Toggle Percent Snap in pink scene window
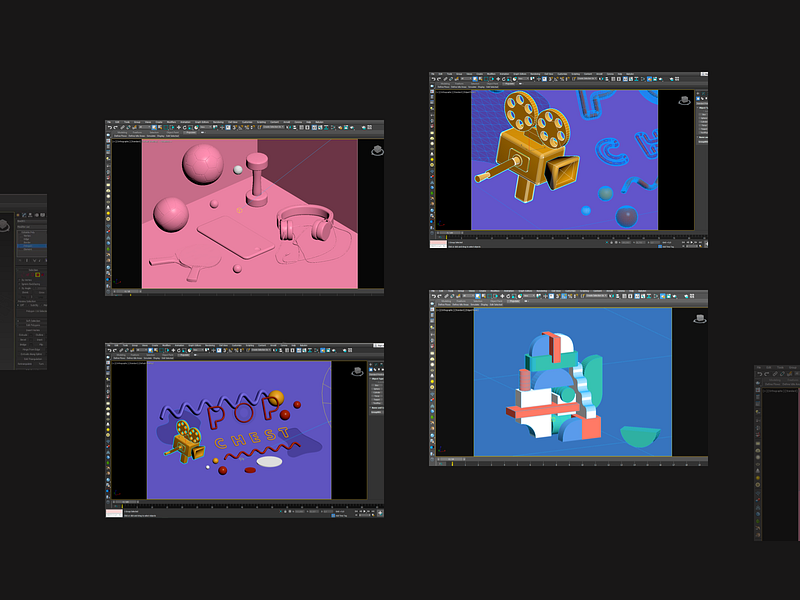This screenshot has height=600, width=800. 247,128
